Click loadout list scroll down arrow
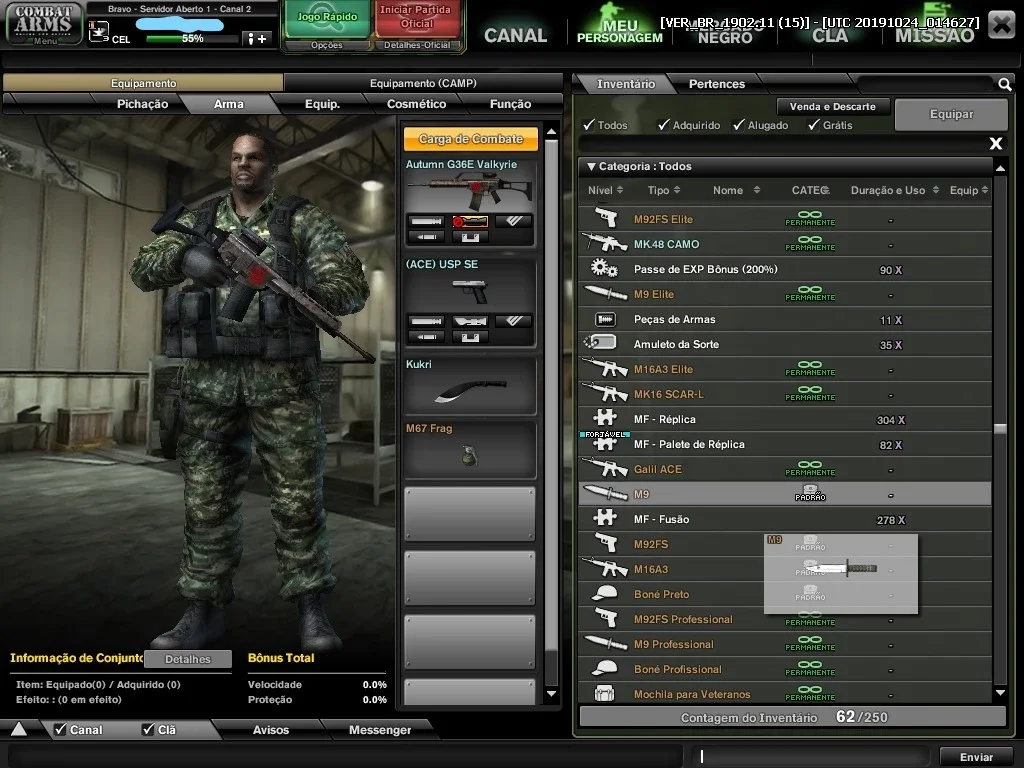 [x=551, y=694]
